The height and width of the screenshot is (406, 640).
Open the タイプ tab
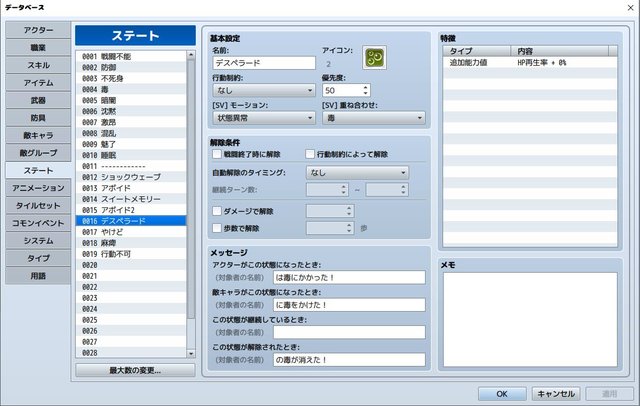pos(38,258)
